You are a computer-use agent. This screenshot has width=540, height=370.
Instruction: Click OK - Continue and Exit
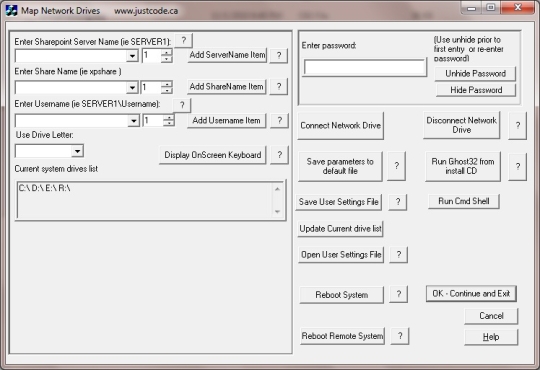coord(471,294)
